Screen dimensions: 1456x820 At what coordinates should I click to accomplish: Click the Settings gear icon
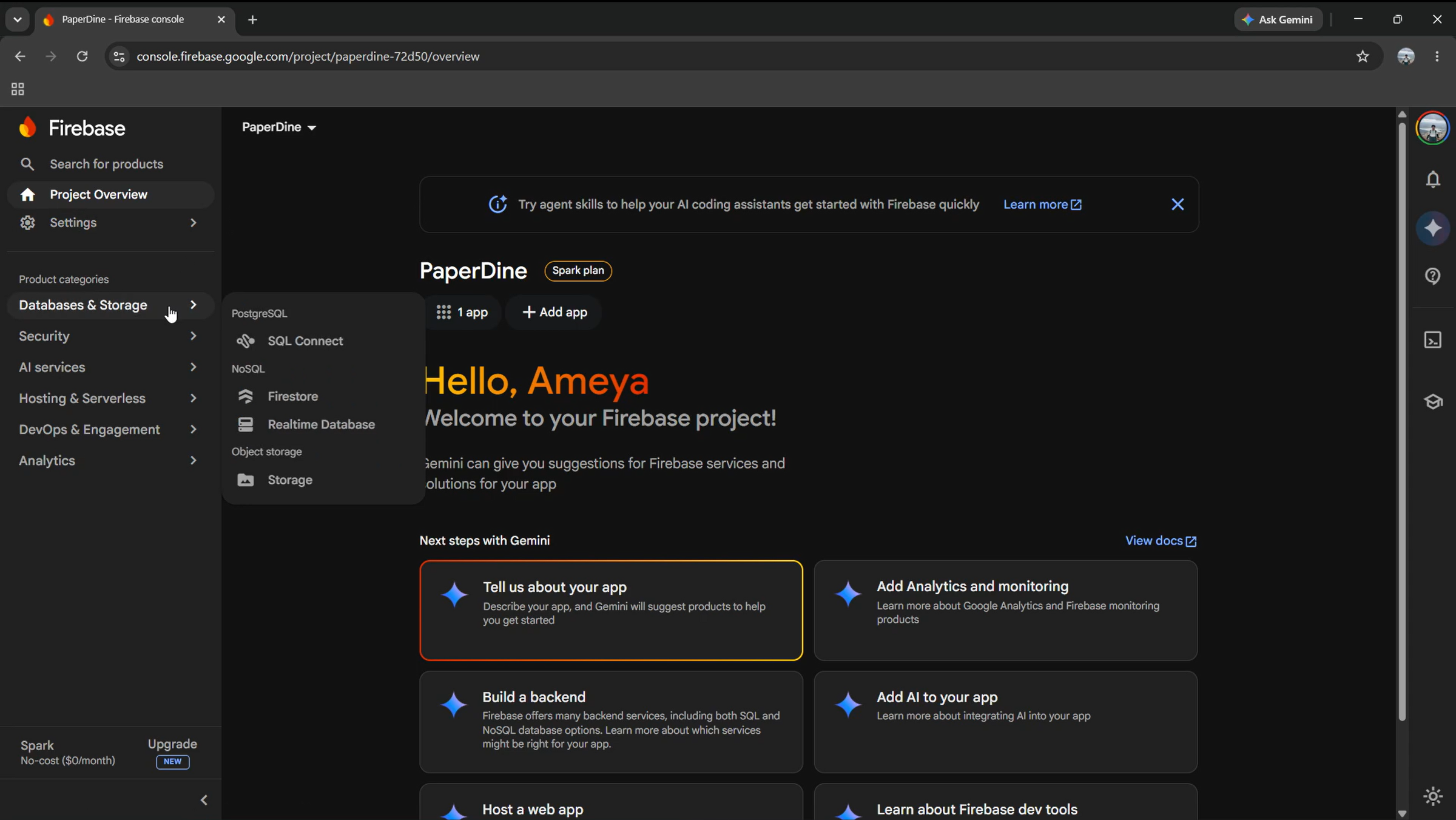pos(27,223)
